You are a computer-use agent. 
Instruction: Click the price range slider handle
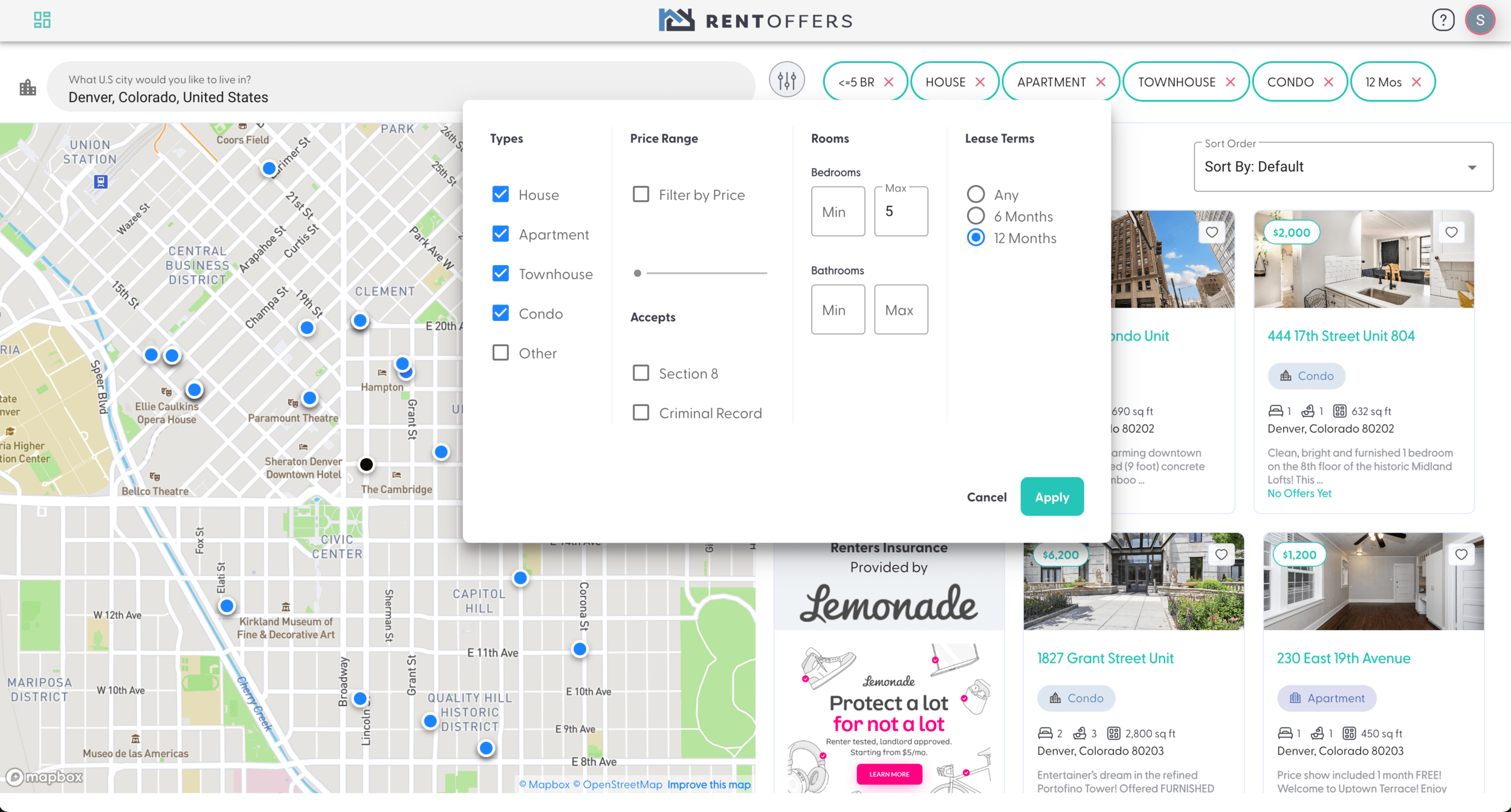[637, 273]
